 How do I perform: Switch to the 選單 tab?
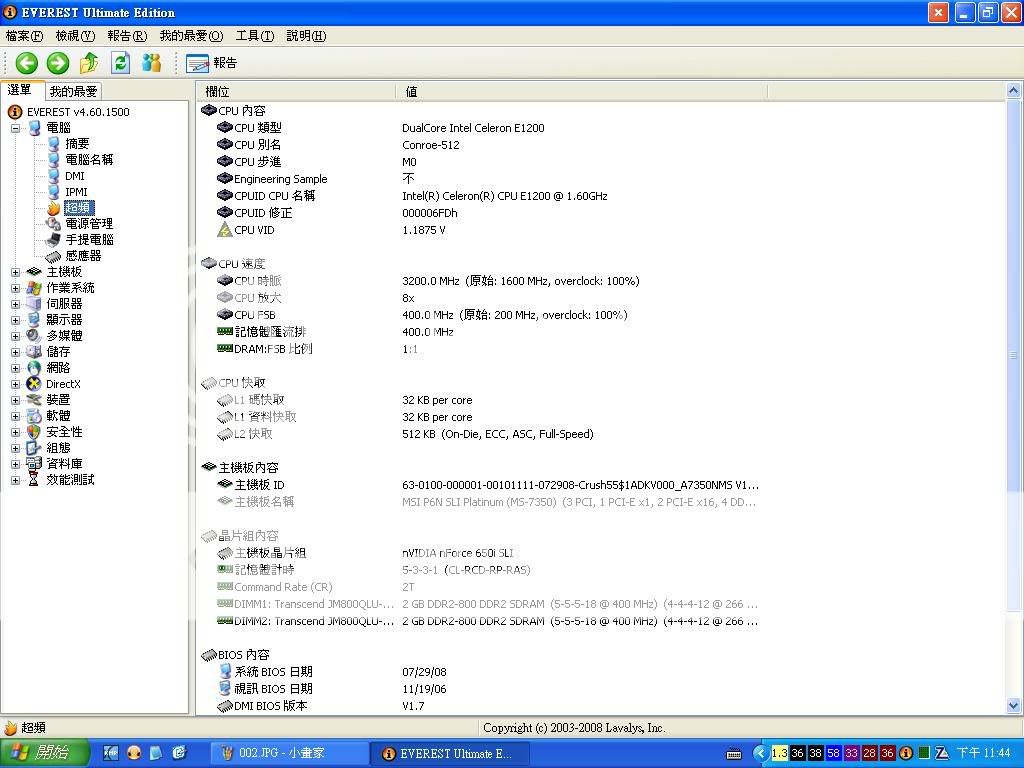[x=20, y=90]
